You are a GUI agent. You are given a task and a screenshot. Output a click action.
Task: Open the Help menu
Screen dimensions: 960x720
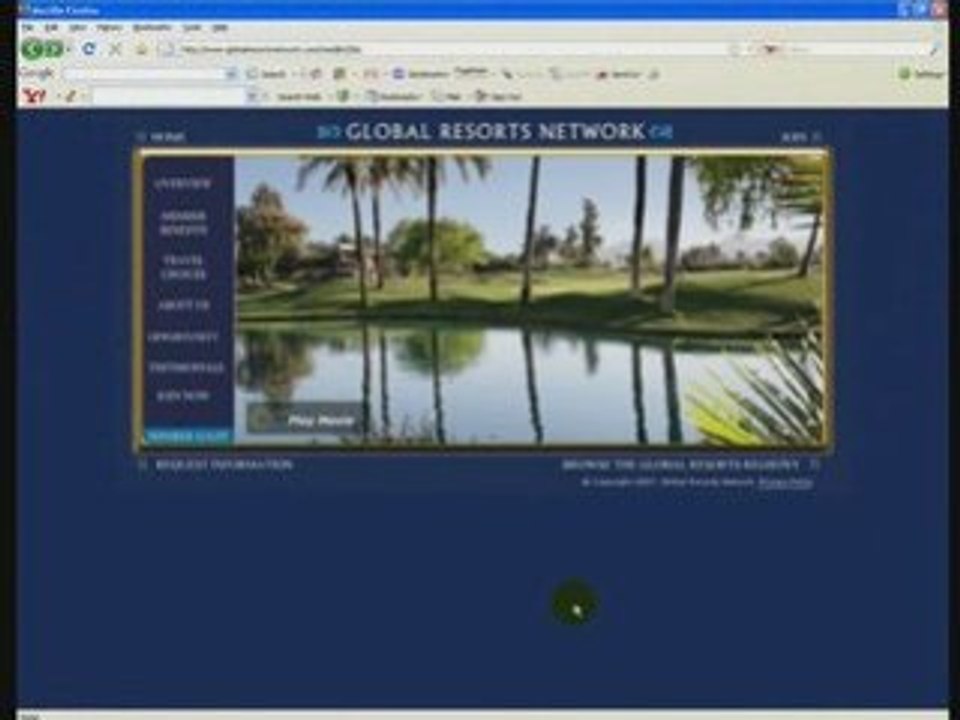click(220, 28)
